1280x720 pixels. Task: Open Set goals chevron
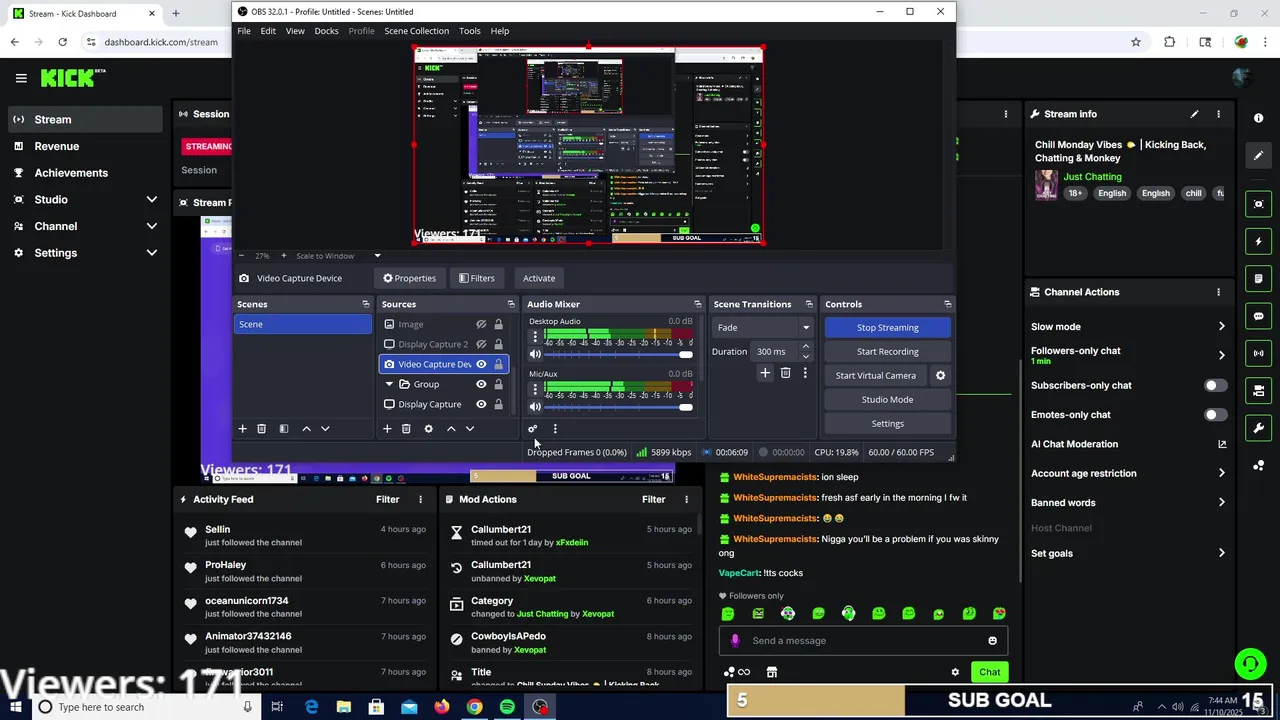[x=1221, y=553]
